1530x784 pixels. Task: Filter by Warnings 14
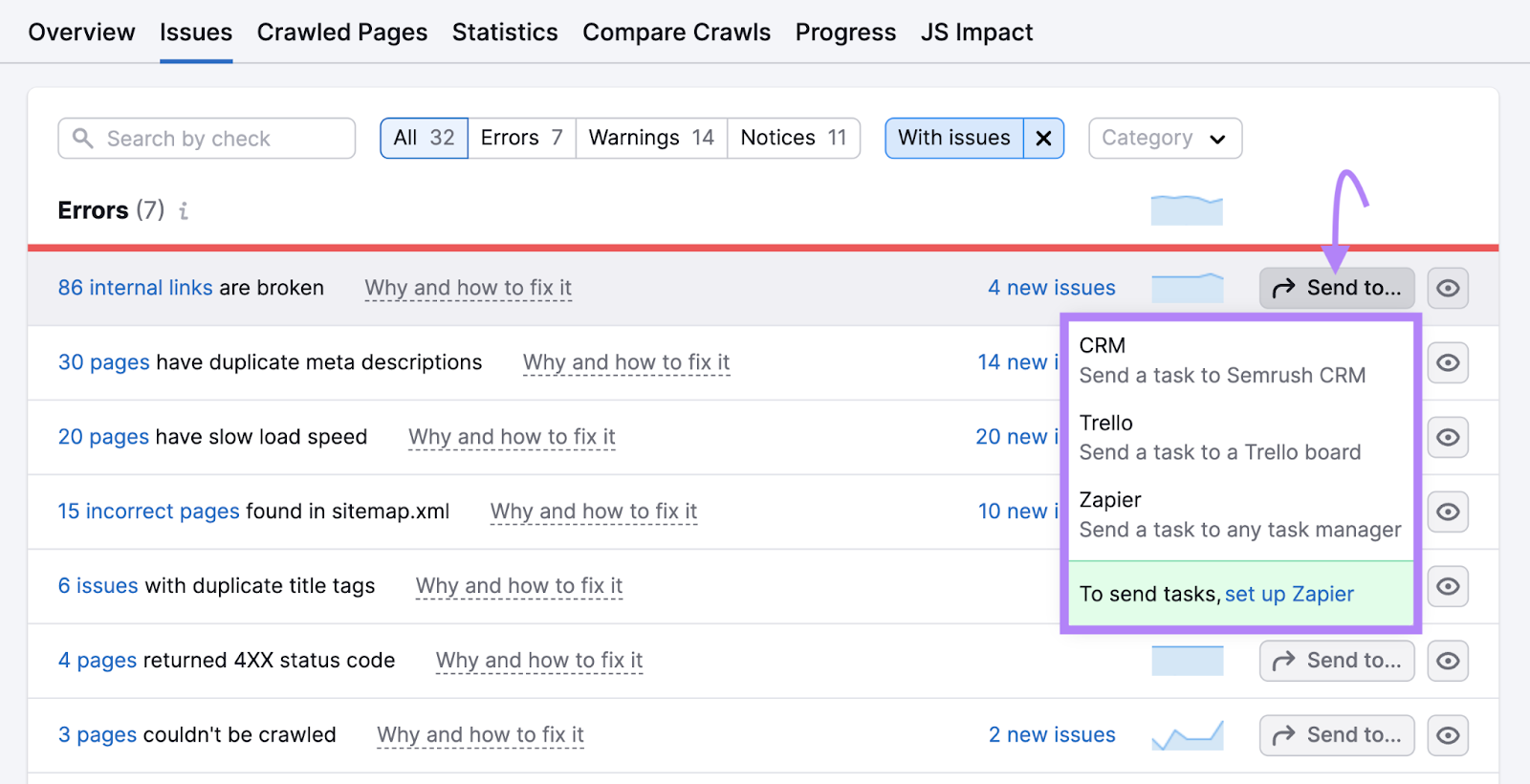pyautogui.click(x=651, y=138)
